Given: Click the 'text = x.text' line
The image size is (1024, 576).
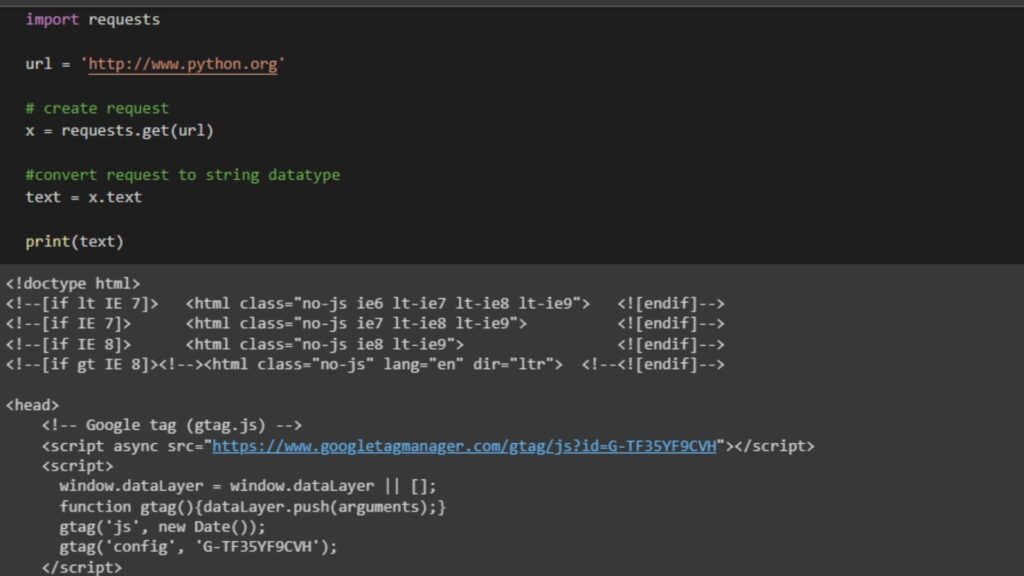Looking at the screenshot, I should [84, 197].
